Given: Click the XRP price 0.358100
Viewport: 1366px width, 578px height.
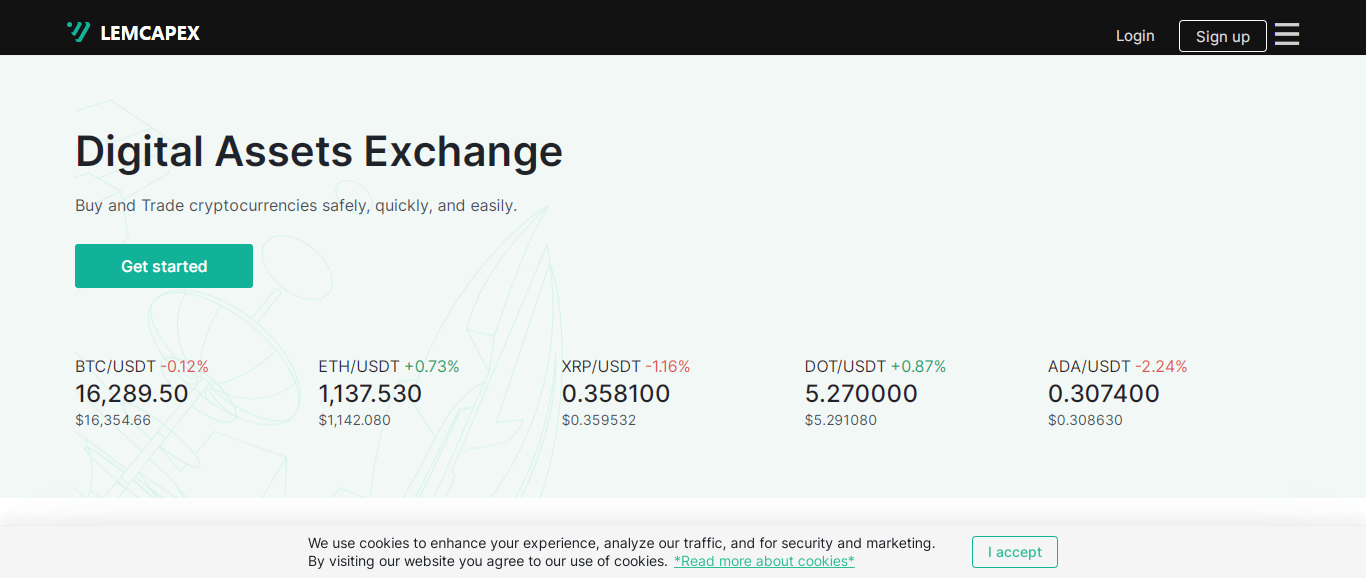Looking at the screenshot, I should pos(616,394).
